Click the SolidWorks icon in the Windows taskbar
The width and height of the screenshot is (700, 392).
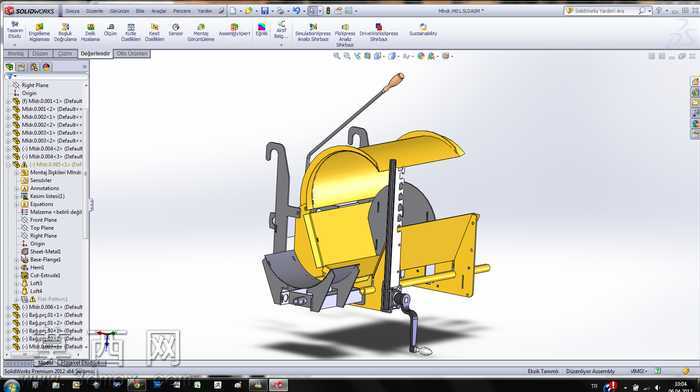click(278, 385)
